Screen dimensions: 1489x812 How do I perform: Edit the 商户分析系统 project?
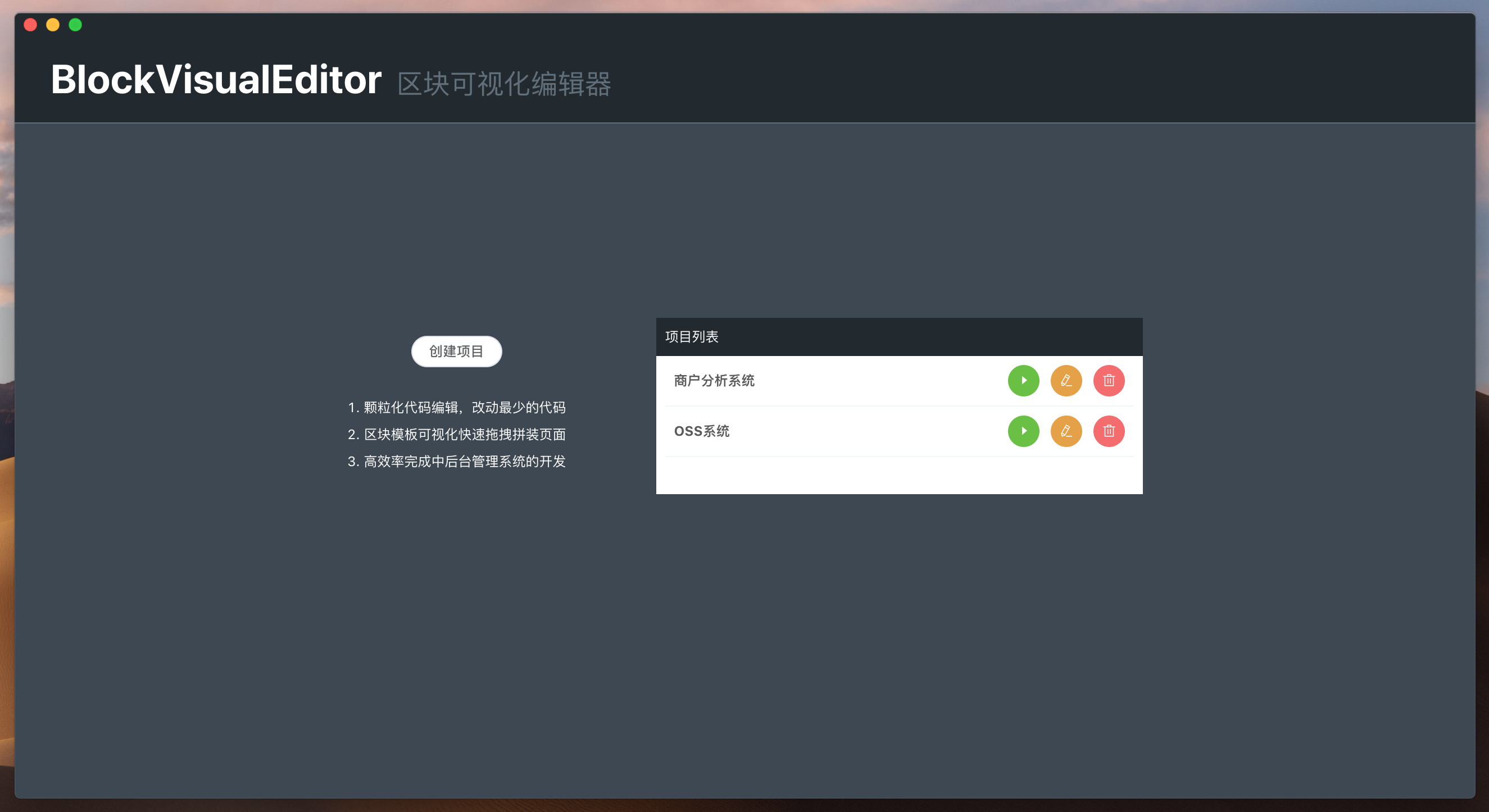click(1066, 381)
